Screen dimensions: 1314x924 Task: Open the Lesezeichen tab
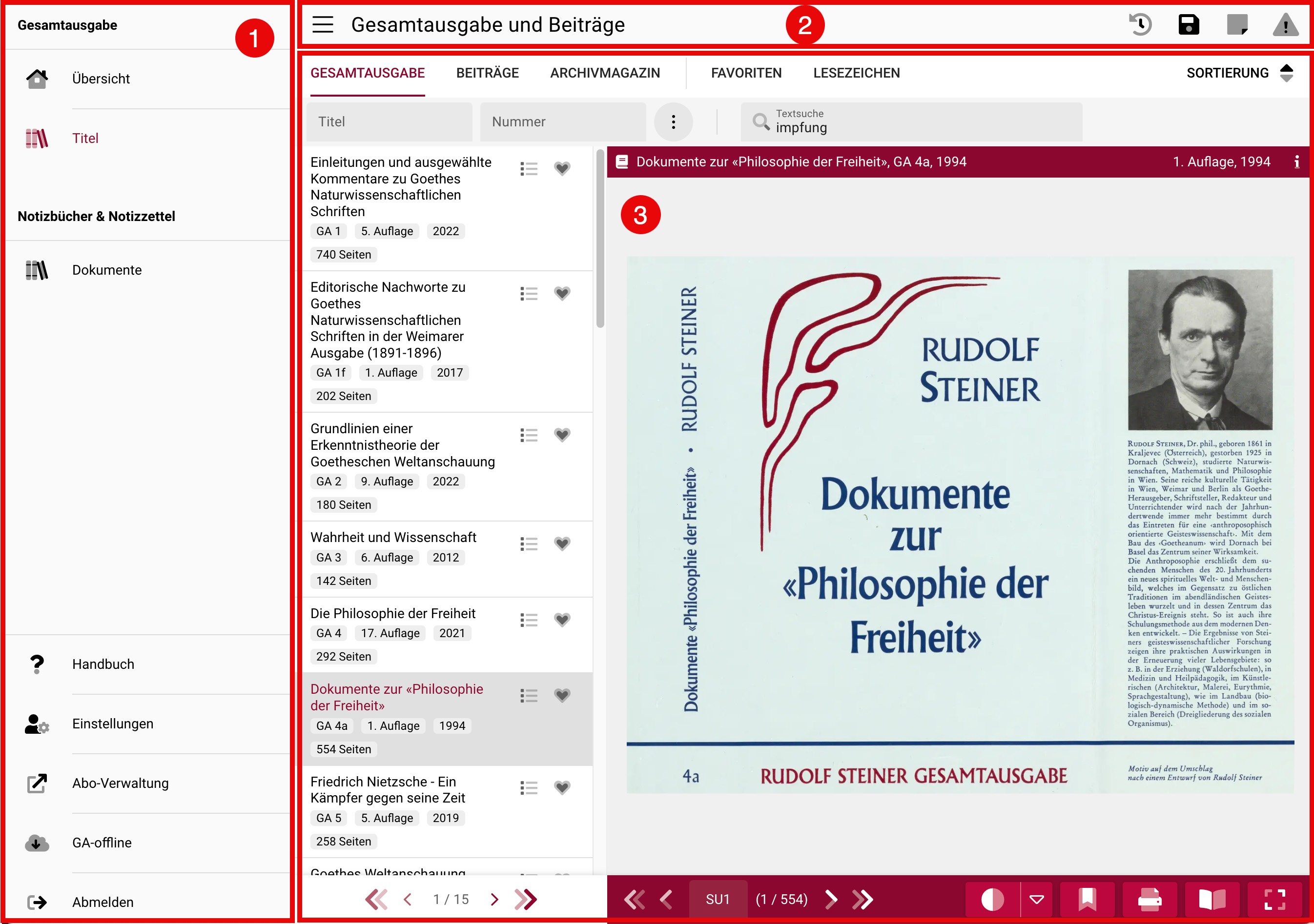tap(856, 73)
